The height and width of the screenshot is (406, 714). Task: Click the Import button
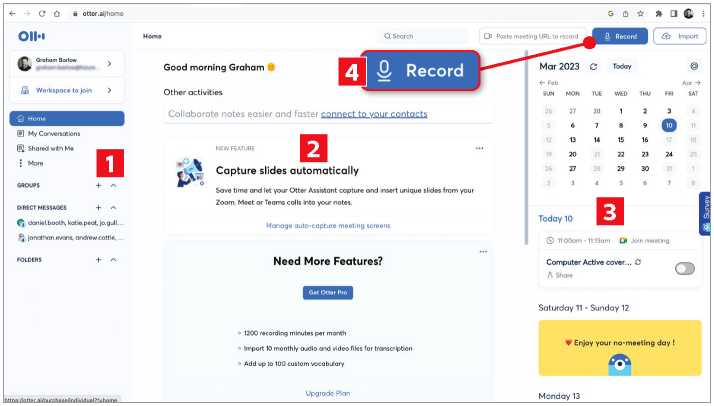680,36
